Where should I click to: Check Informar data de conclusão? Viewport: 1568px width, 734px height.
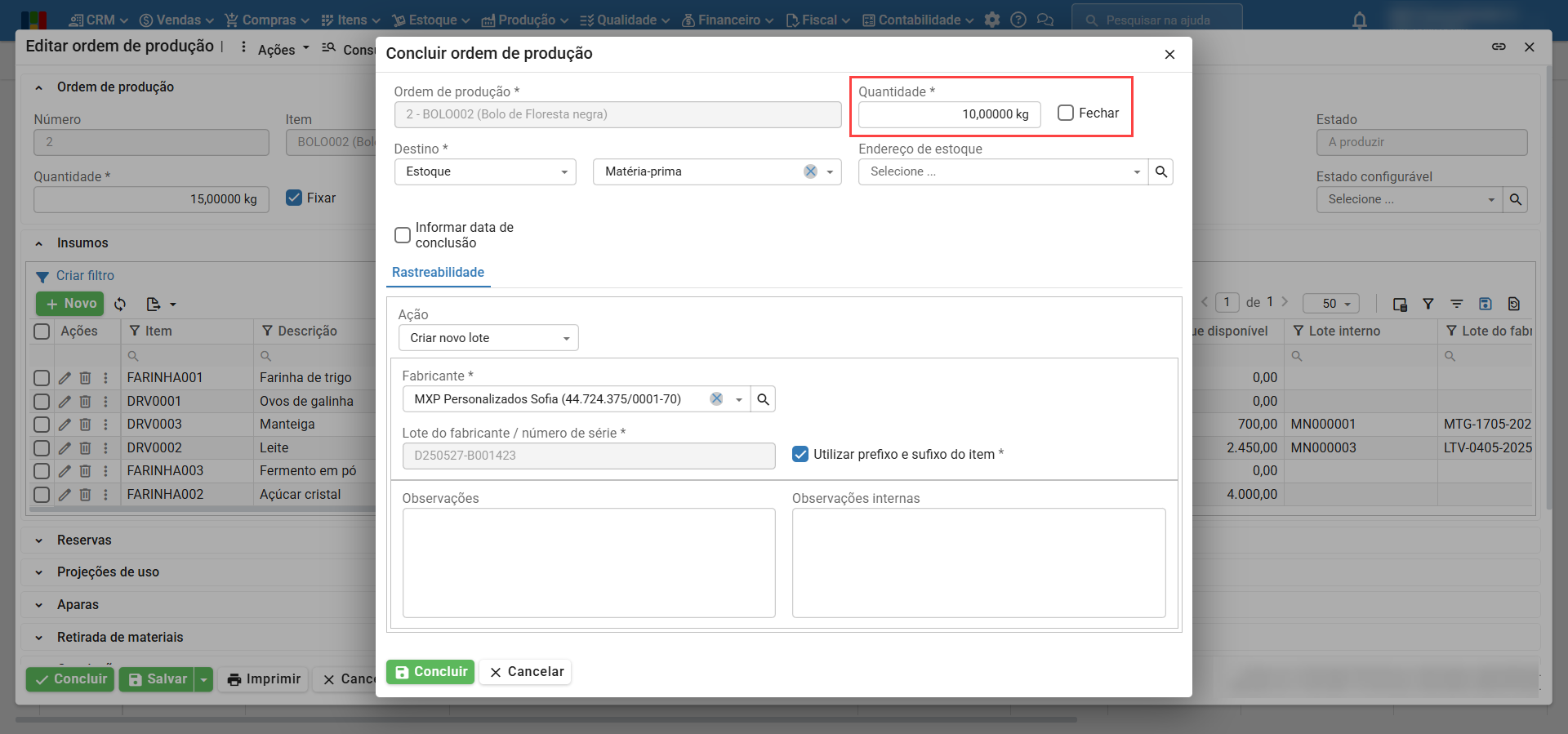[403, 235]
